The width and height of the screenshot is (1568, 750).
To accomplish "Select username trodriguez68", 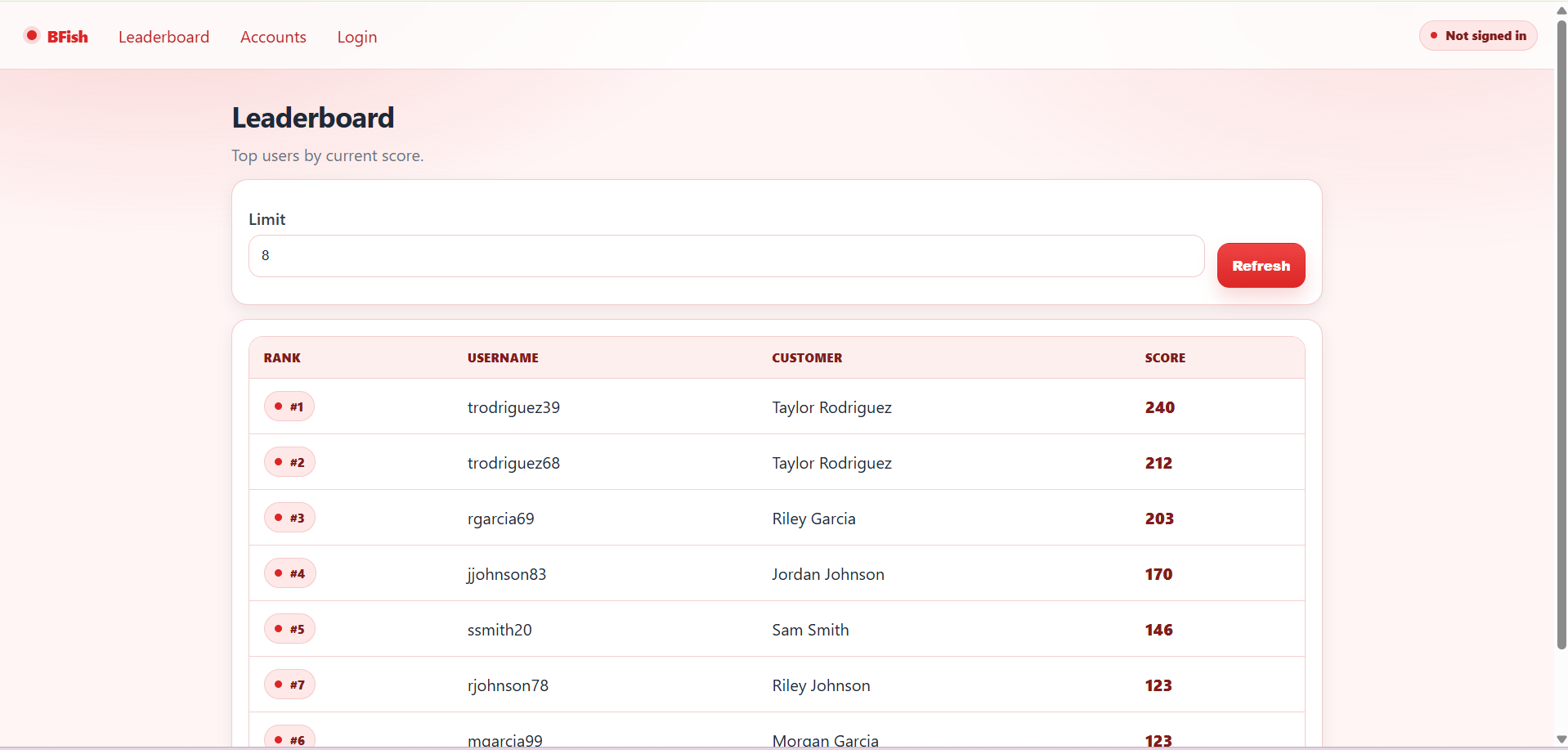I will coord(513,463).
